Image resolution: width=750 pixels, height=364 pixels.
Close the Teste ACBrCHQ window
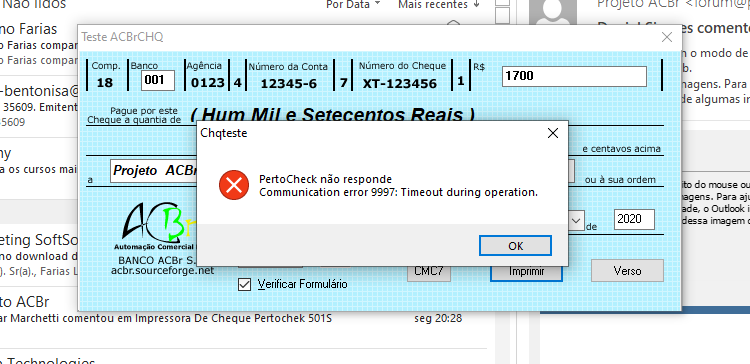tap(667, 37)
